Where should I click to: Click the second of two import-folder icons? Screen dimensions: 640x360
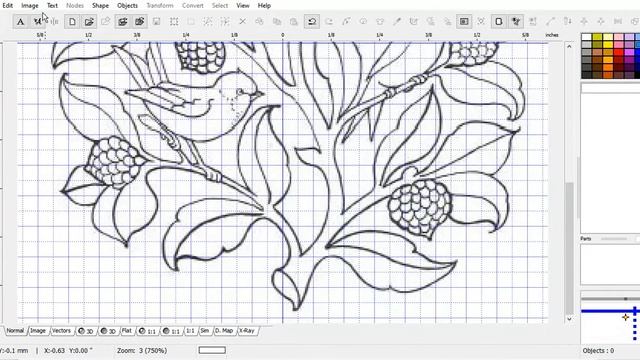tap(139, 22)
